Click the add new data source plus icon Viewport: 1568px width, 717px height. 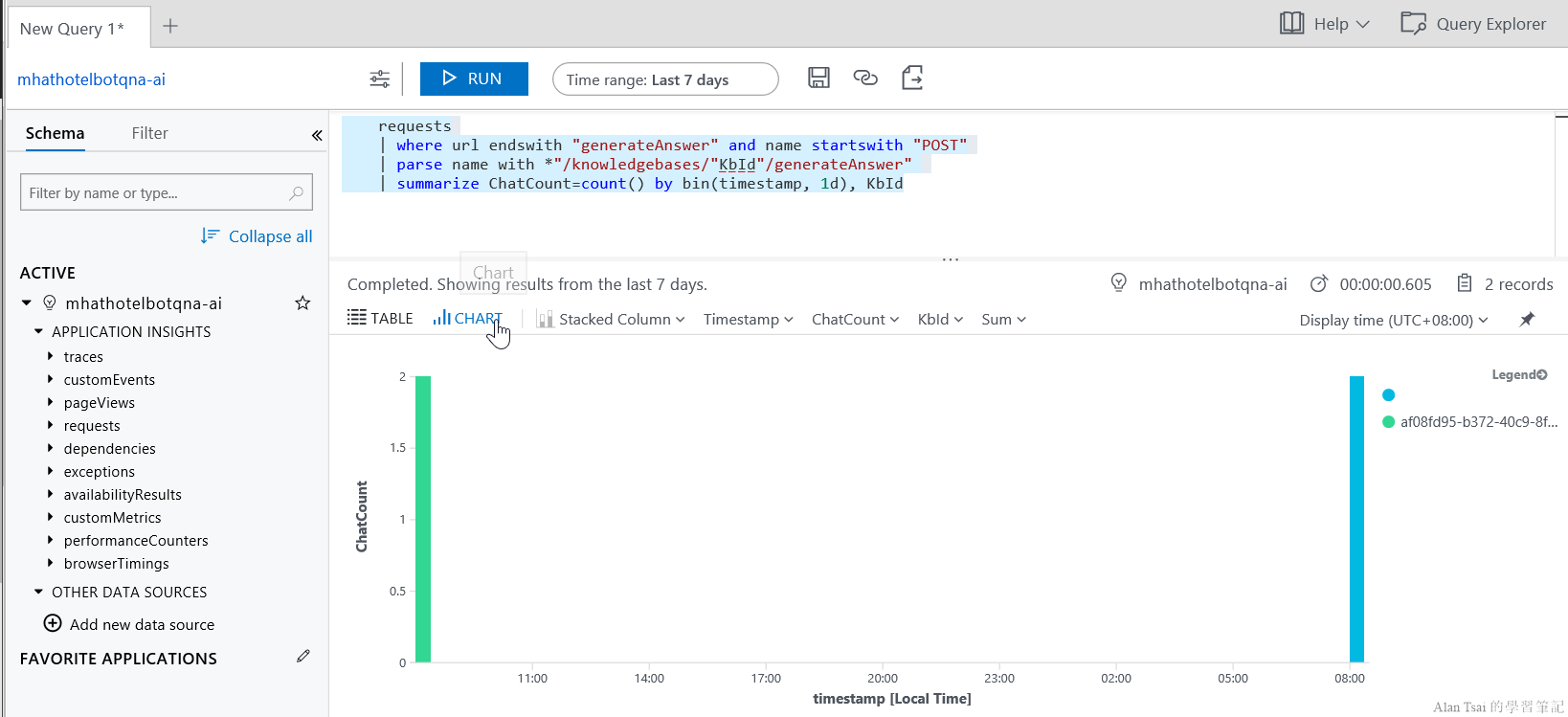pyautogui.click(x=53, y=623)
